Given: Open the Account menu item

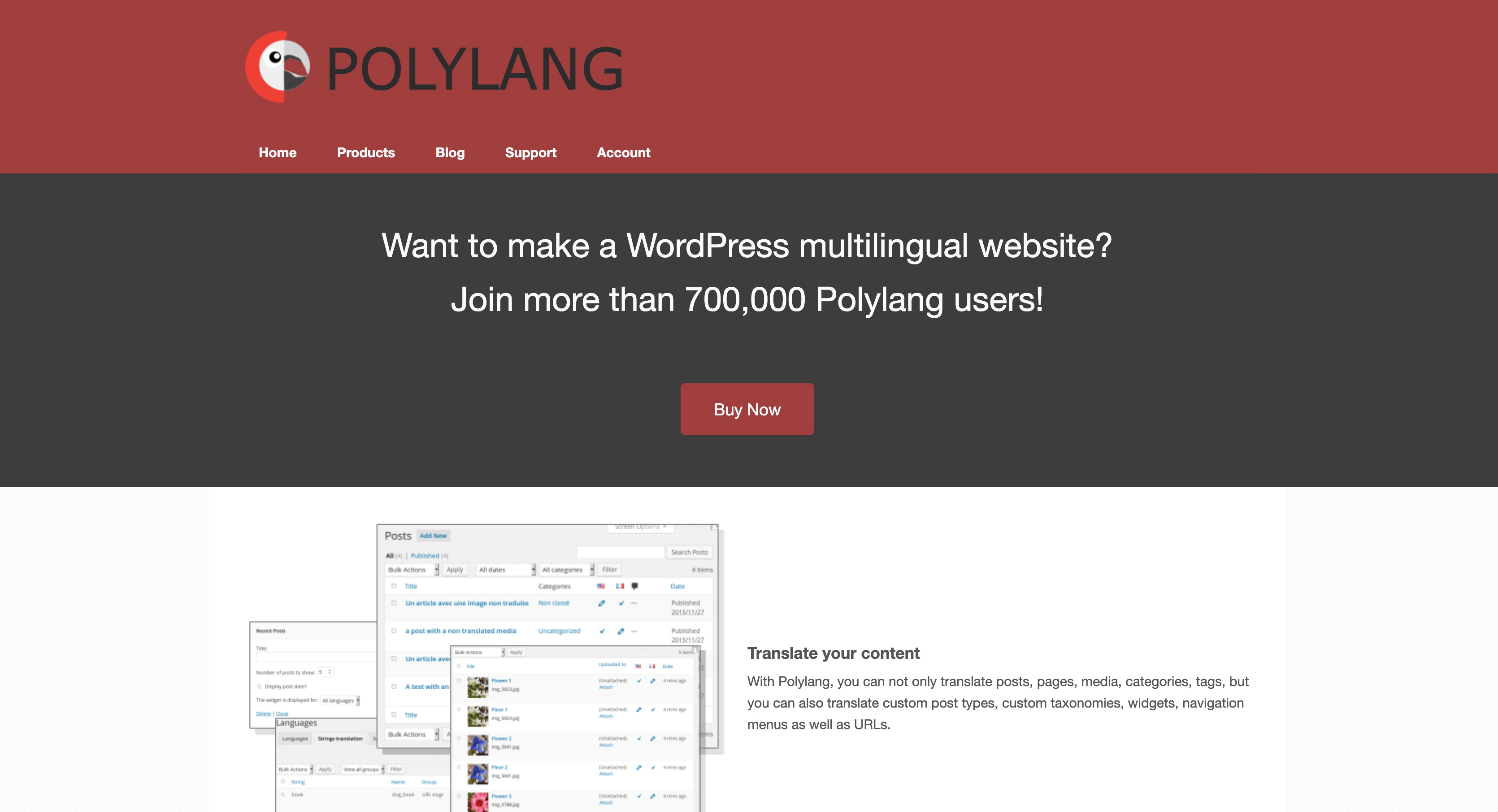Looking at the screenshot, I should [x=623, y=152].
